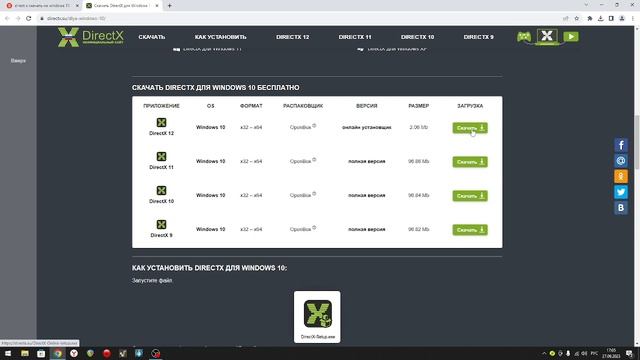This screenshot has height=360, width=640.
Task: Click the taskbar clock
Action: point(611,353)
